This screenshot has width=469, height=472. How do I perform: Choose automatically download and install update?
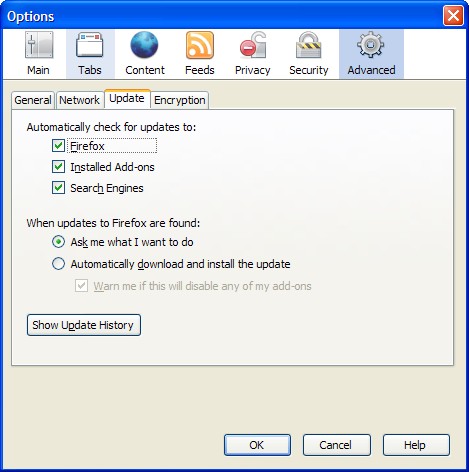click(58, 264)
